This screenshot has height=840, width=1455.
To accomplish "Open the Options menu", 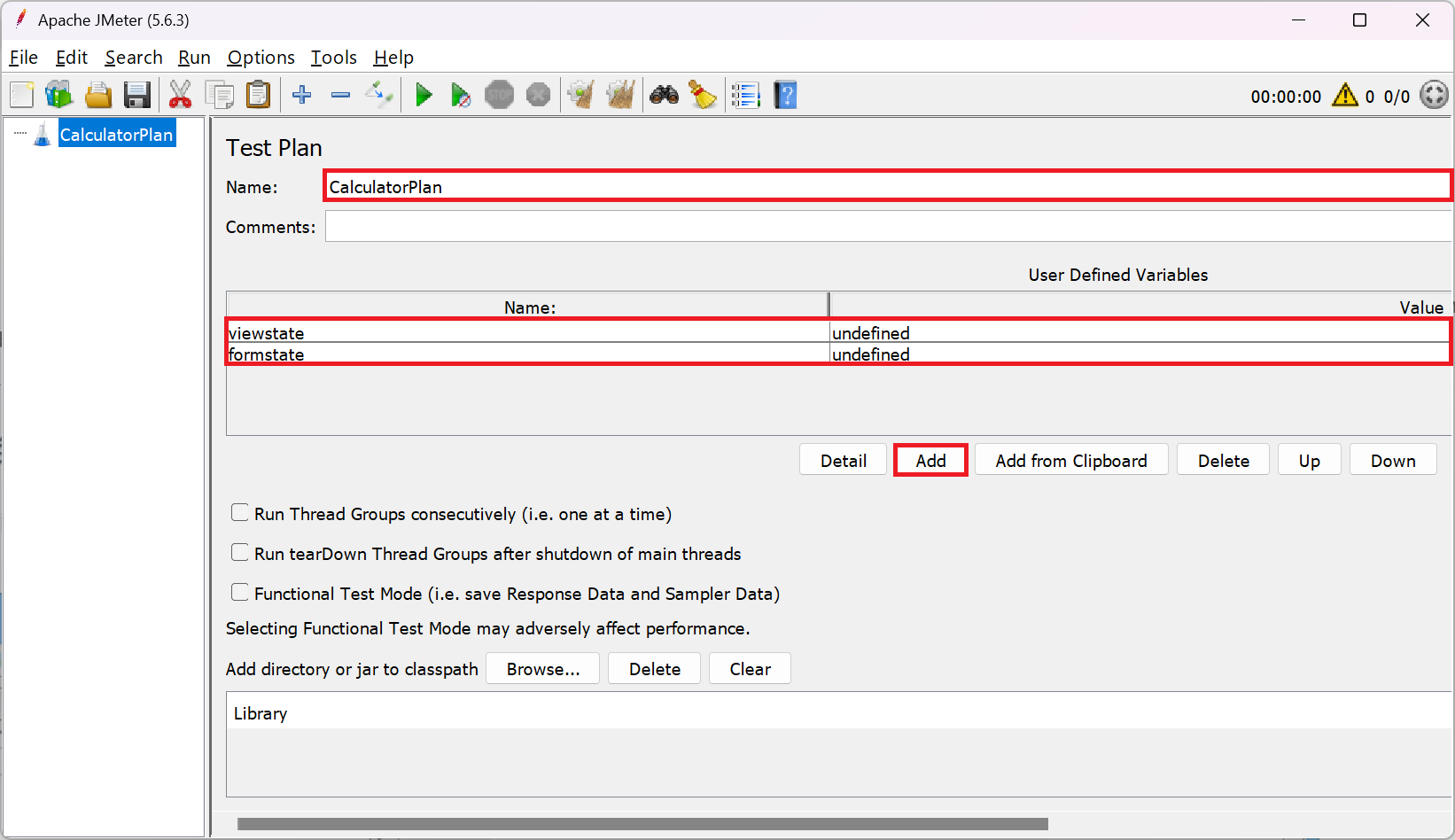I will tap(261, 58).
